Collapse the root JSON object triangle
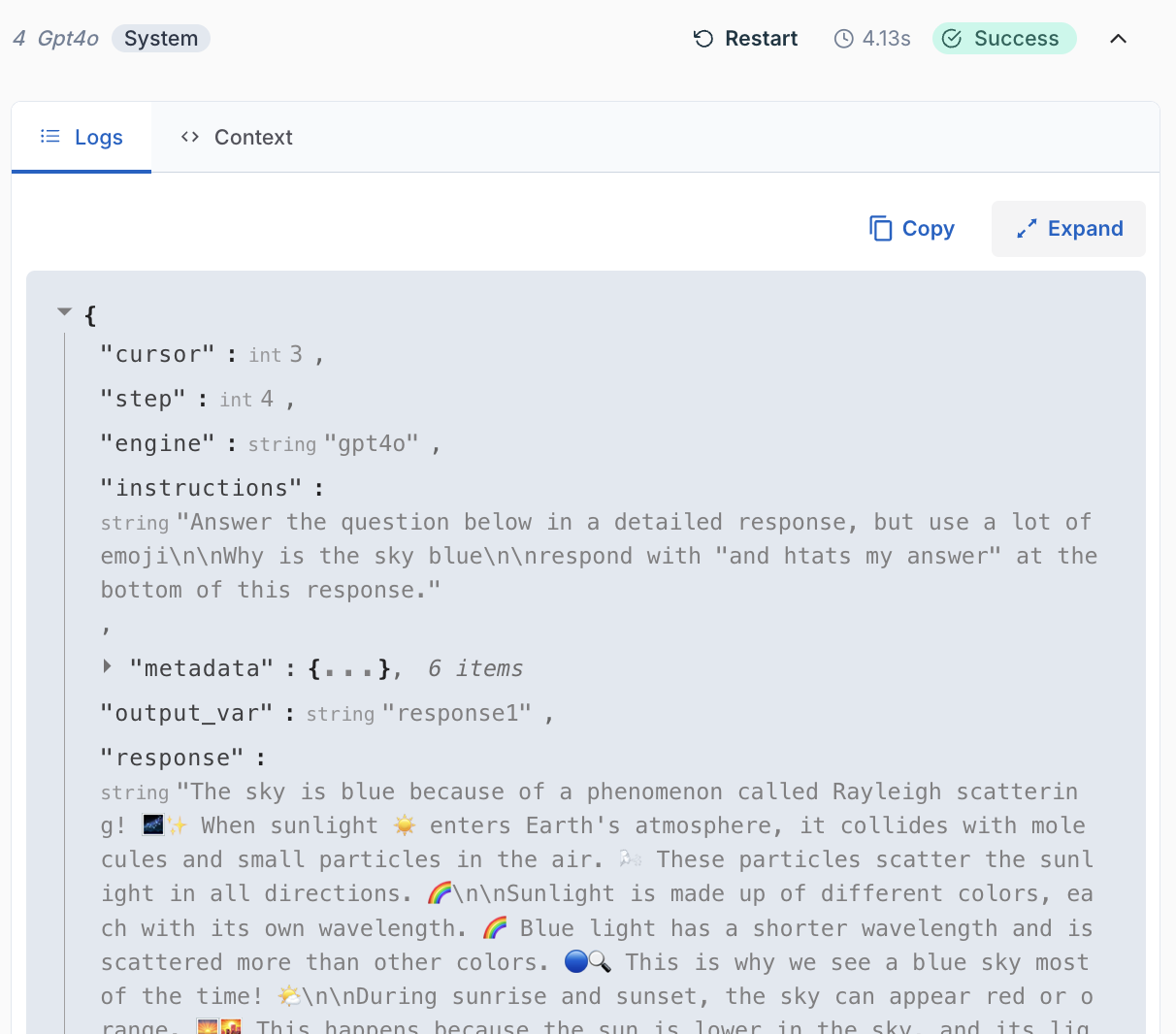 [65, 312]
